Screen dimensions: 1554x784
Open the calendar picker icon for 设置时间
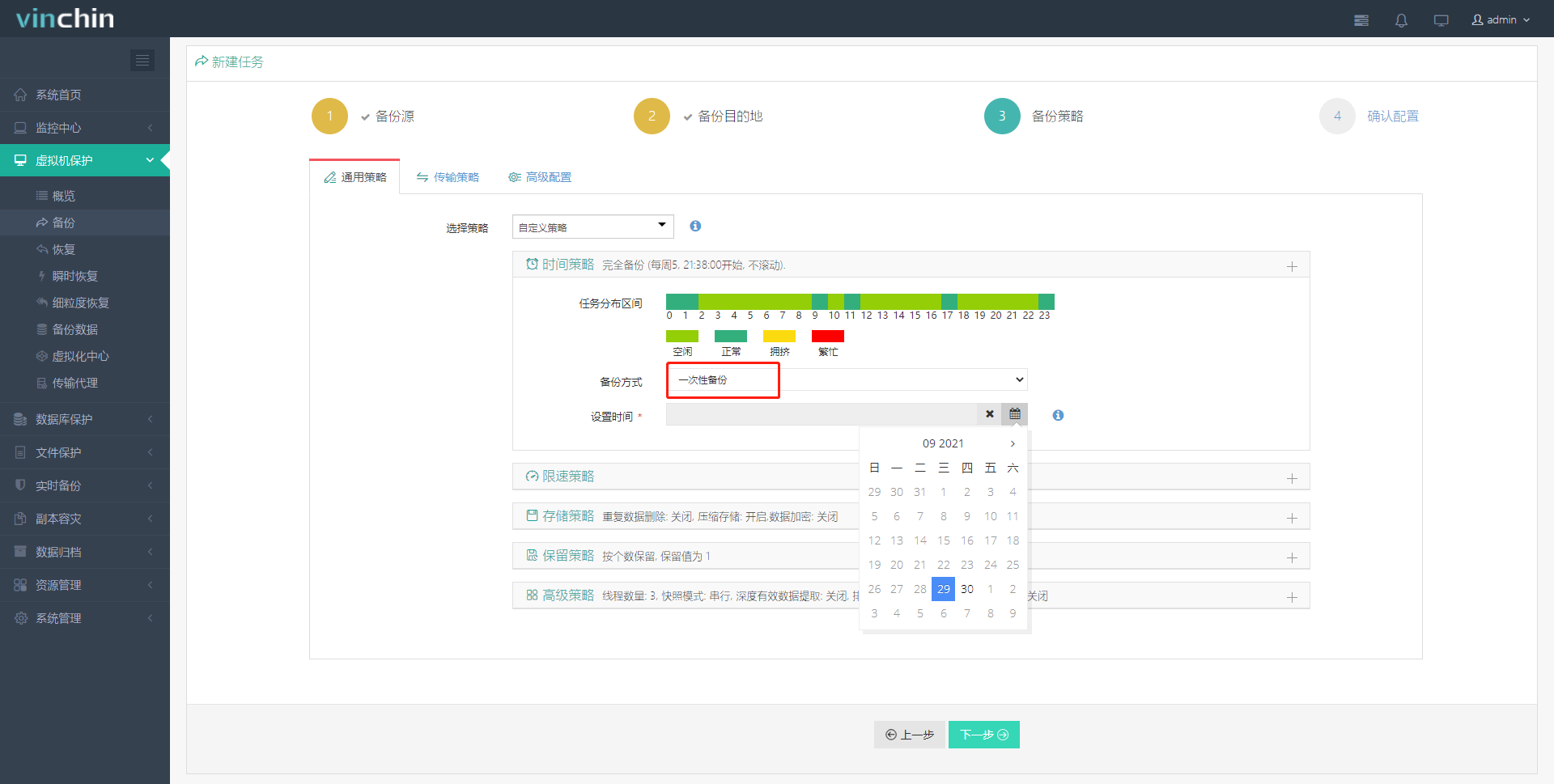(1015, 414)
